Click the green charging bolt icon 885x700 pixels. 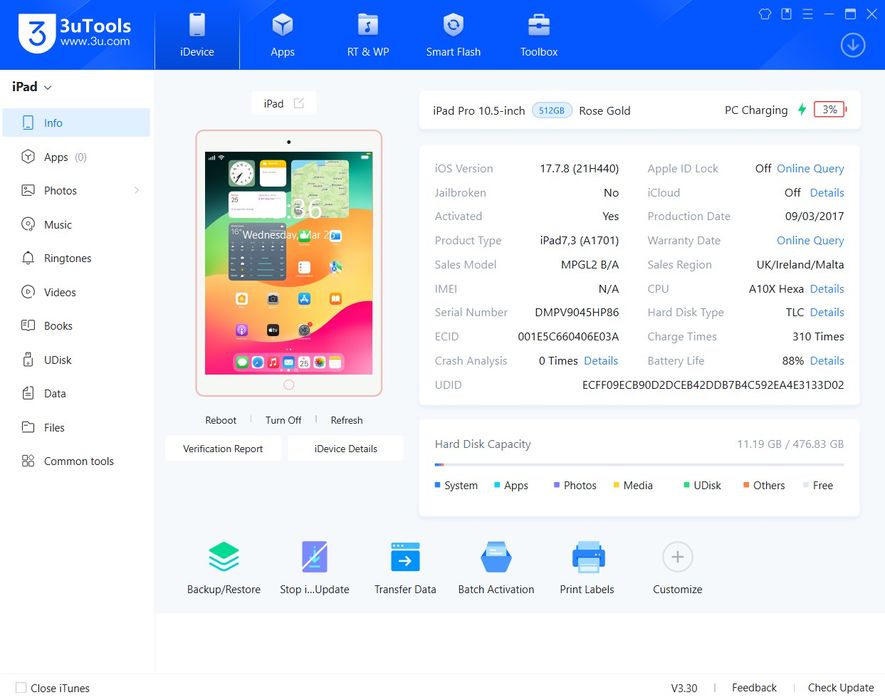click(x=801, y=110)
